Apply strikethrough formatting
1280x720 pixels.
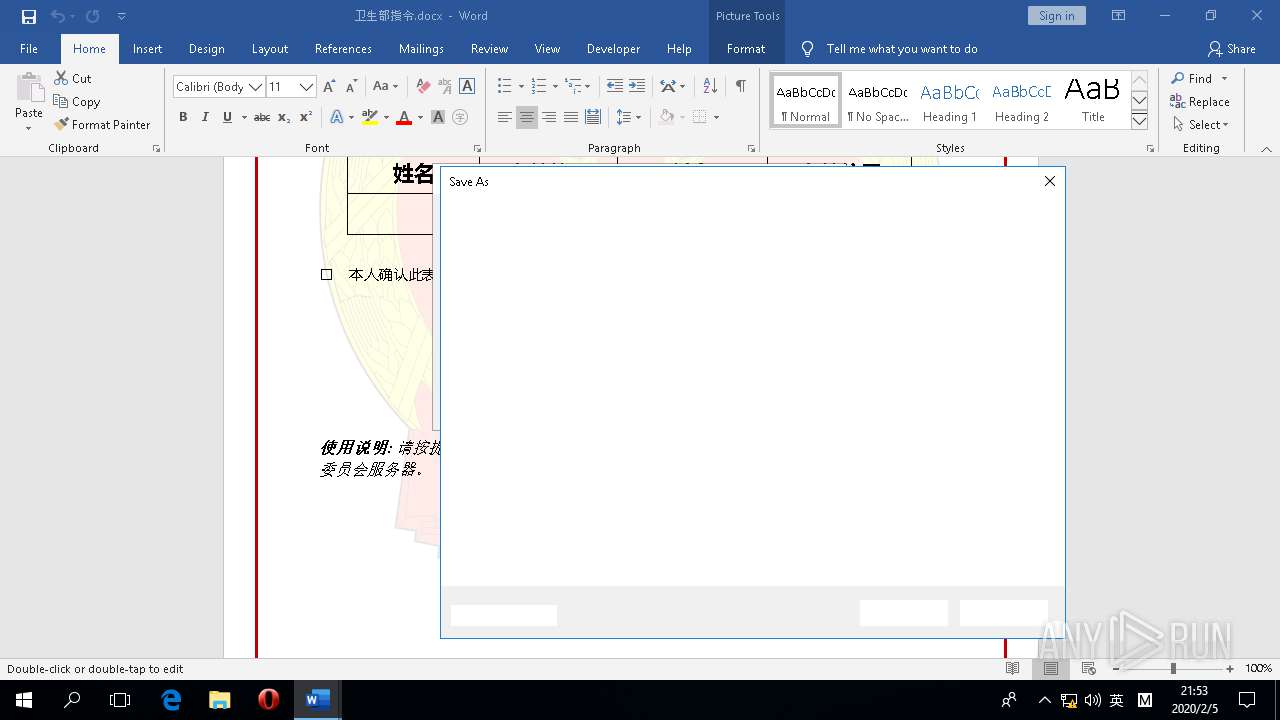click(262, 117)
